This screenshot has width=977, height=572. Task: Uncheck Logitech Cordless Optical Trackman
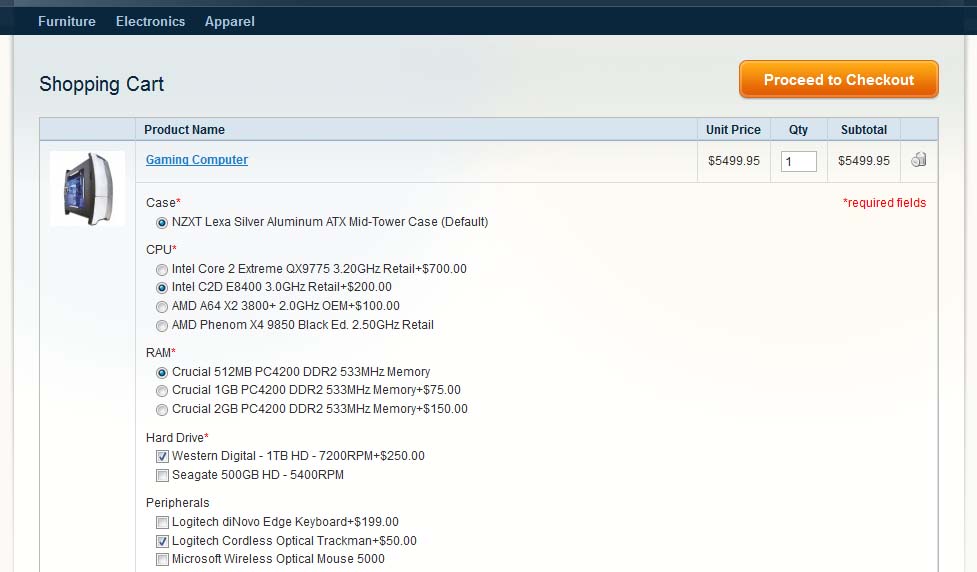(163, 541)
